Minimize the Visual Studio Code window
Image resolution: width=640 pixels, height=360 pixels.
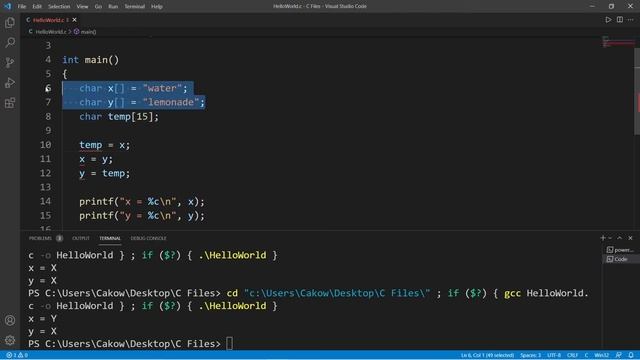coord(592,6)
